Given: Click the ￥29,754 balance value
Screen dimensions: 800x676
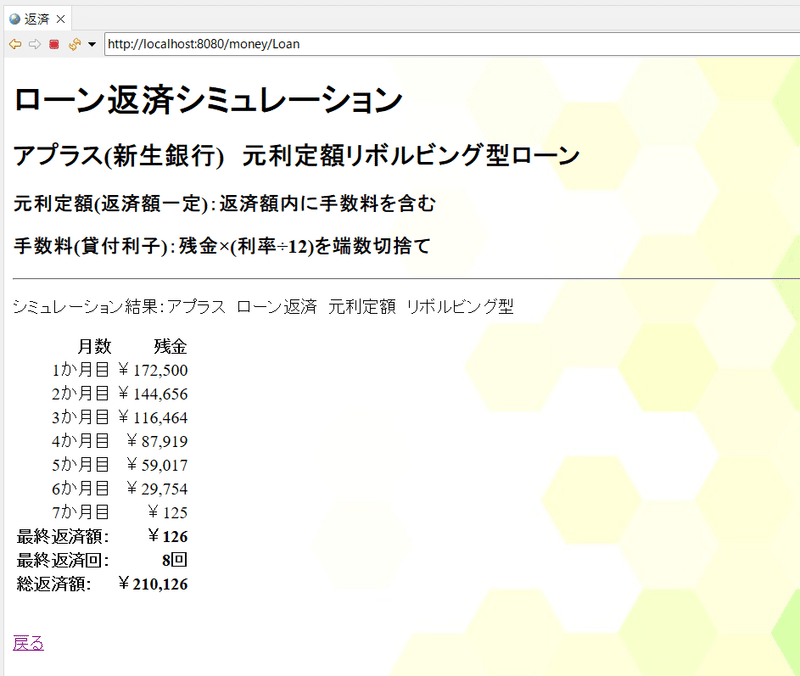Looking at the screenshot, I should (x=157, y=489).
